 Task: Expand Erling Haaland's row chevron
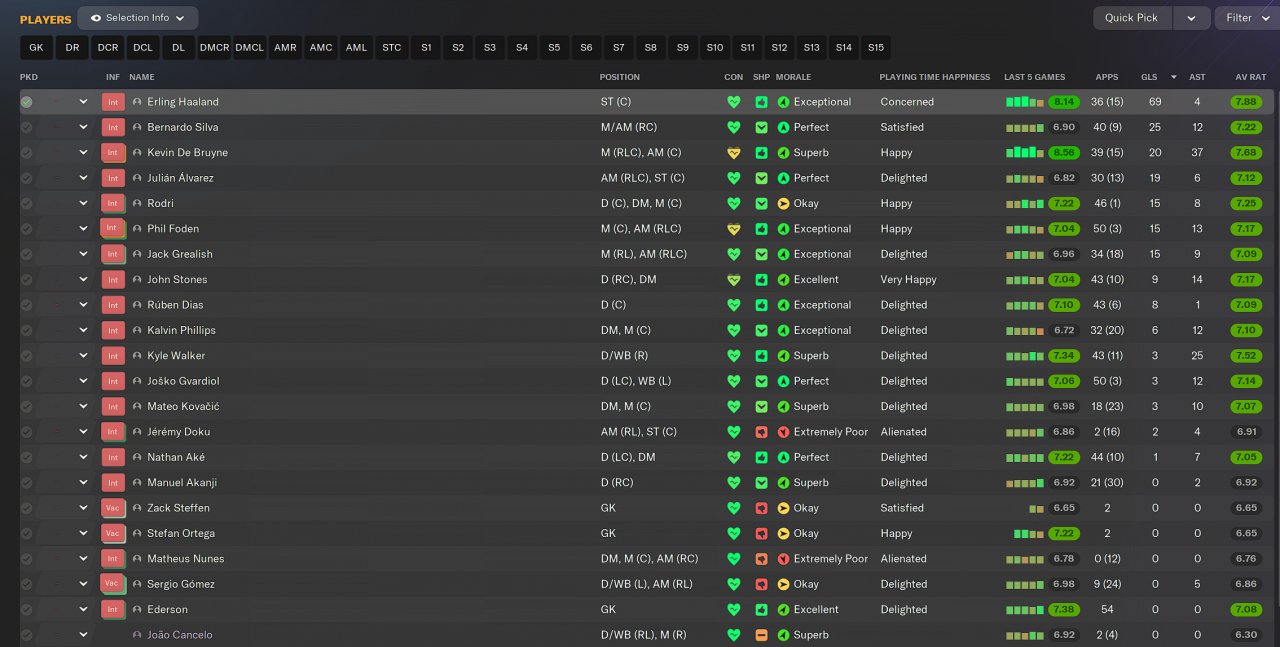click(x=84, y=102)
